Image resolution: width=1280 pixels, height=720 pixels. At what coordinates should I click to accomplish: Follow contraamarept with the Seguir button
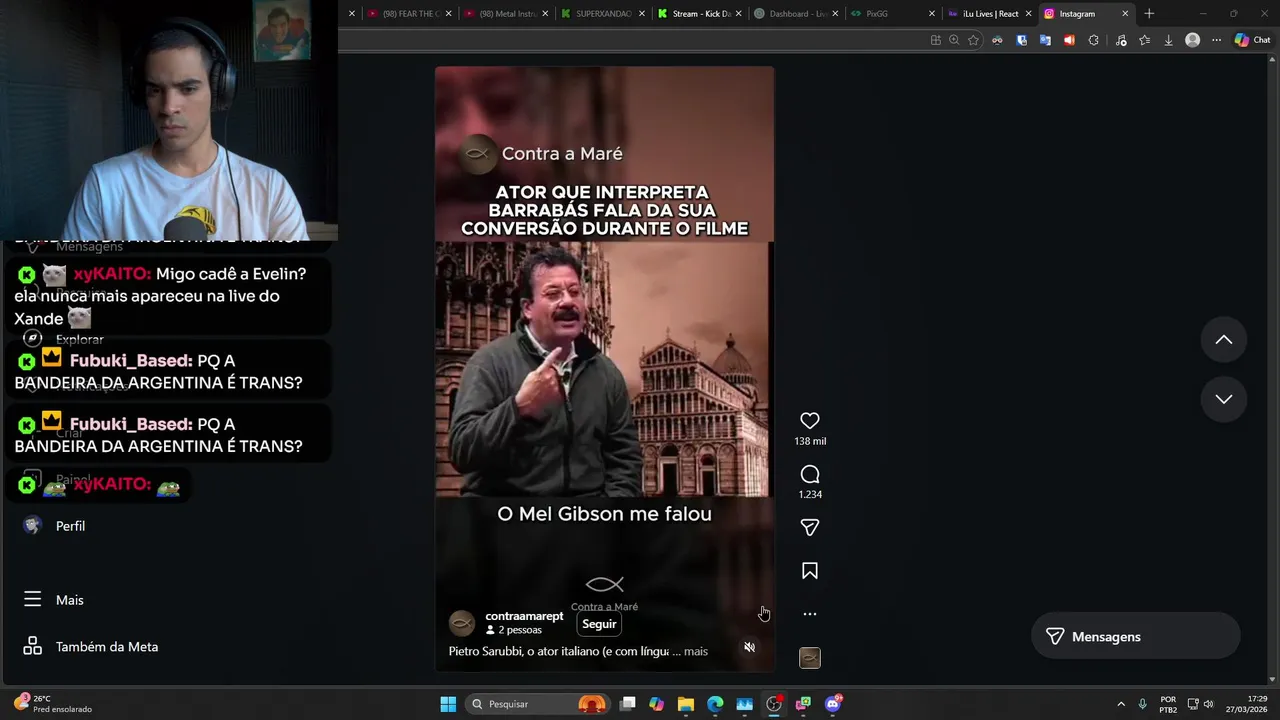[599, 624]
